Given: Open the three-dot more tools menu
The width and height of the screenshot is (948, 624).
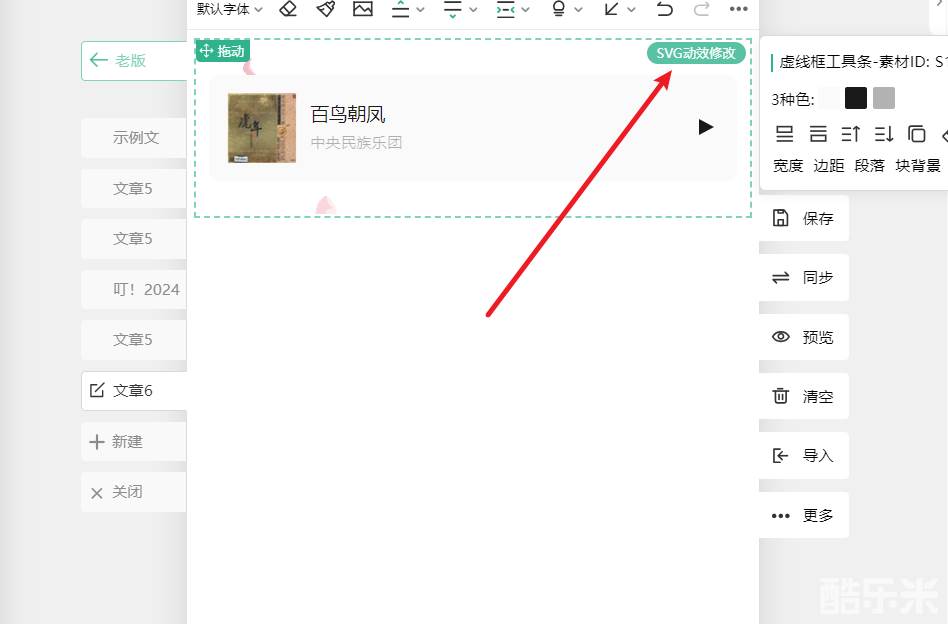Looking at the screenshot, I should tap(738, 9).
